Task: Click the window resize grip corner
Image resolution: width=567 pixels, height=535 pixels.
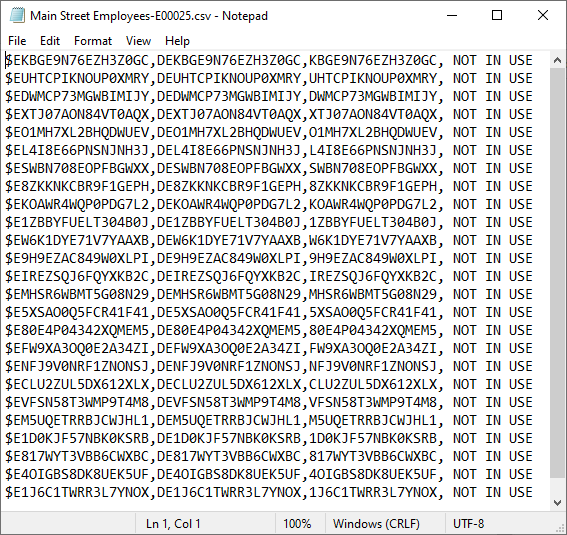Action: 560,528
